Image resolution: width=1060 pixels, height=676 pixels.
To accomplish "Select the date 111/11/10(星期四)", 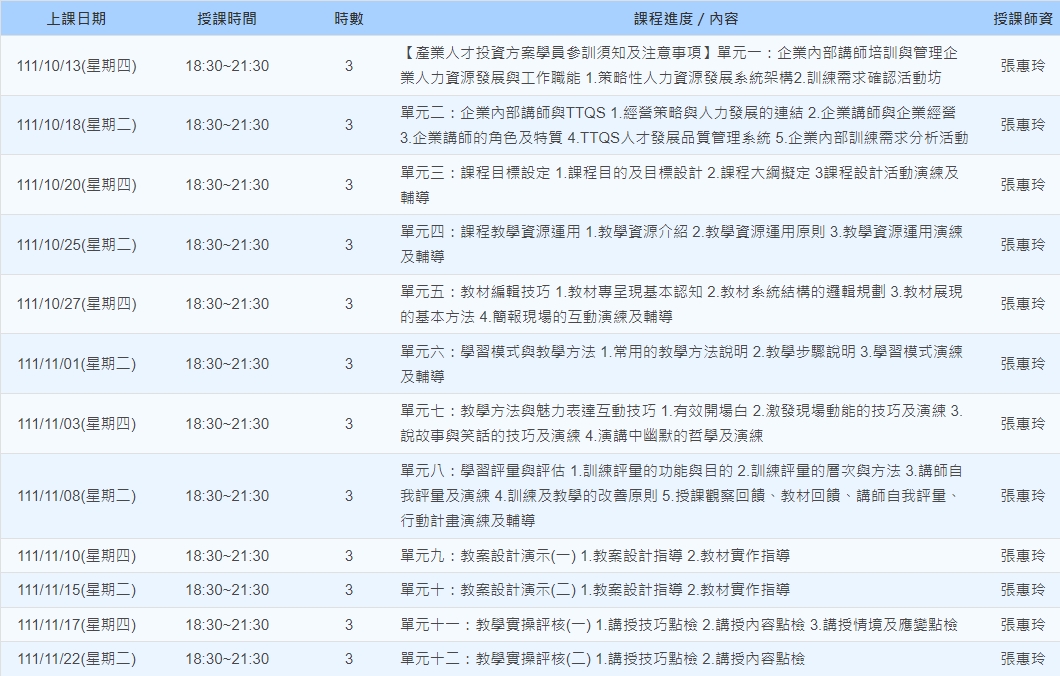I will (77, 556).
